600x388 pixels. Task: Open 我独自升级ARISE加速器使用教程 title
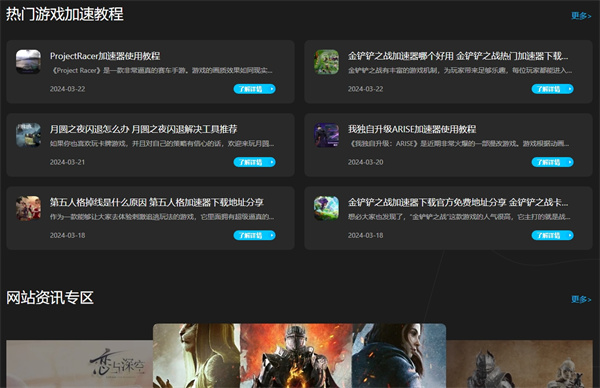click(412, 129)
